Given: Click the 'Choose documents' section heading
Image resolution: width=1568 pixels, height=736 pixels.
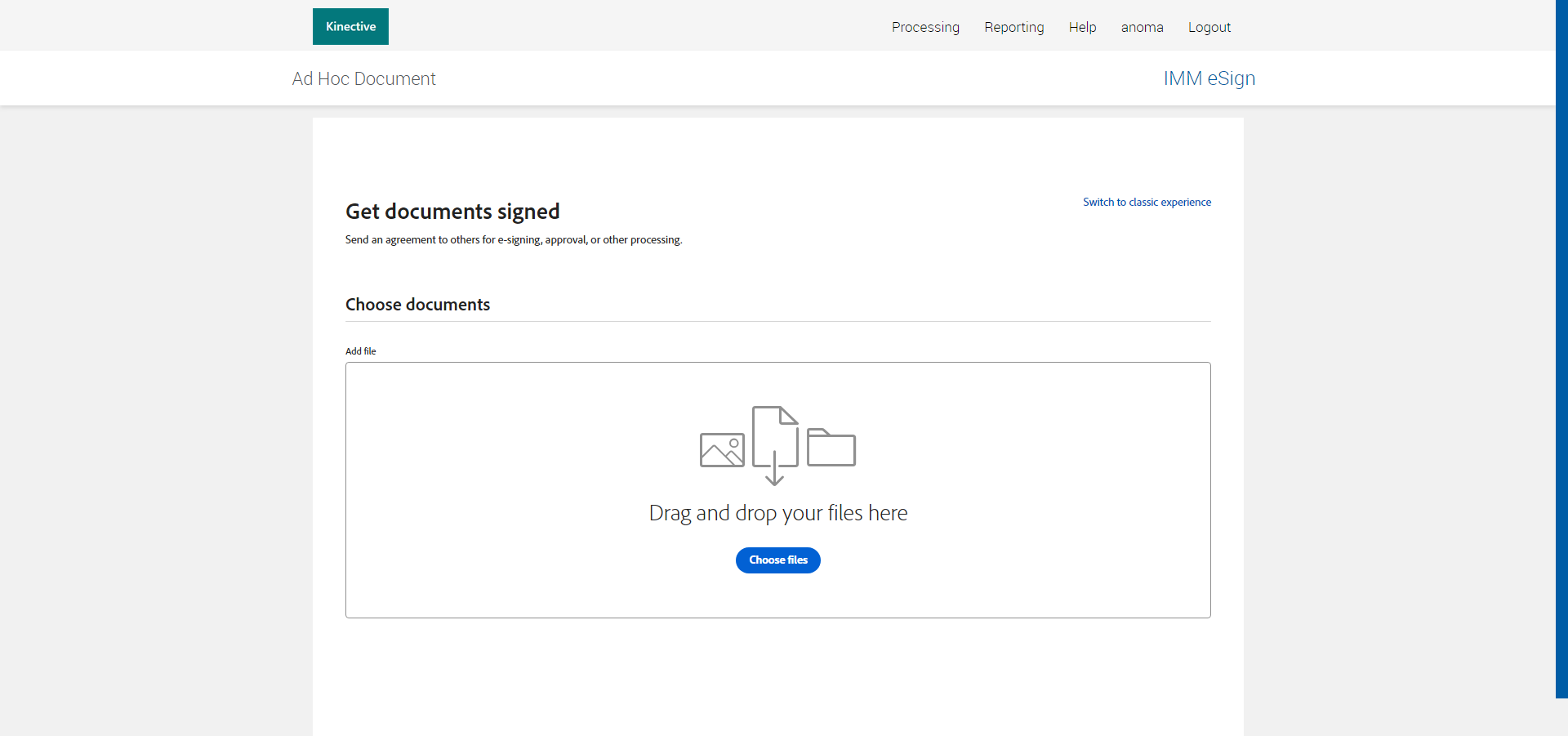Looking at the screenshot, I should (417, 305).
